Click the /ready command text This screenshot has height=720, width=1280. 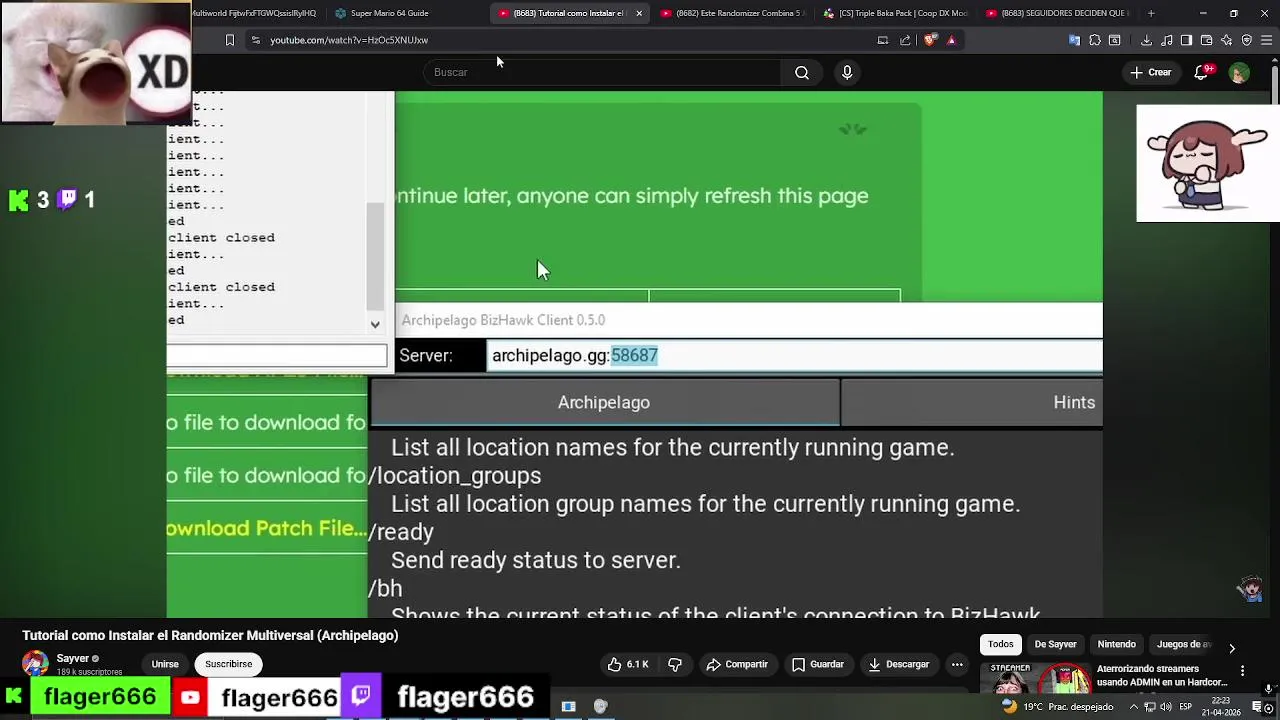tap(401, 532)
